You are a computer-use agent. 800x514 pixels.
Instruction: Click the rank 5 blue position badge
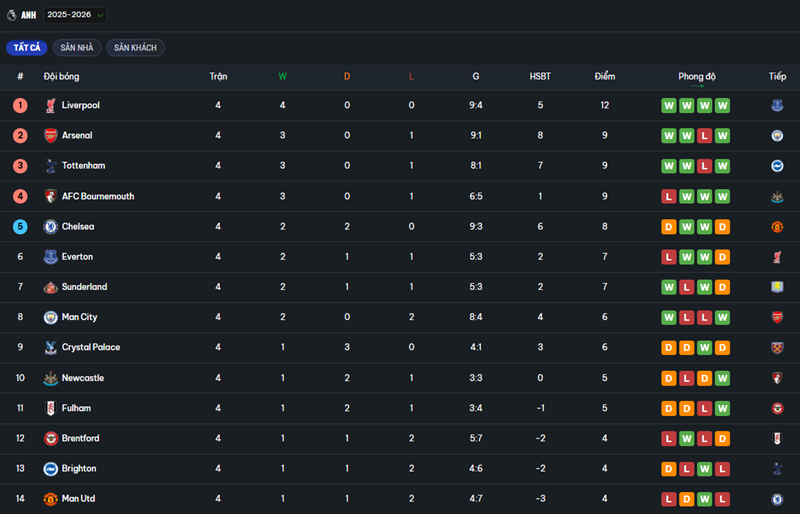pyautogui.click(x=20, y=227)
